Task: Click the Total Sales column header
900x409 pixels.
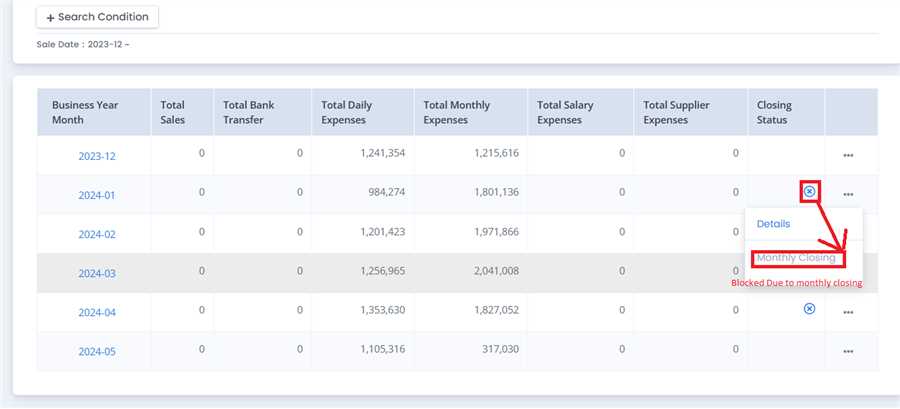Action: tap(173, 112)
